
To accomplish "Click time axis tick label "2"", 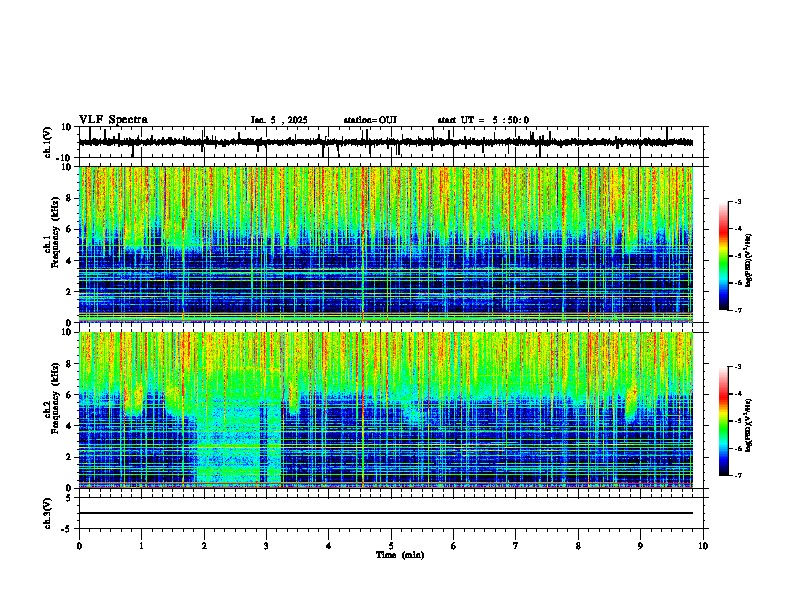I will [x=204, y=546].
